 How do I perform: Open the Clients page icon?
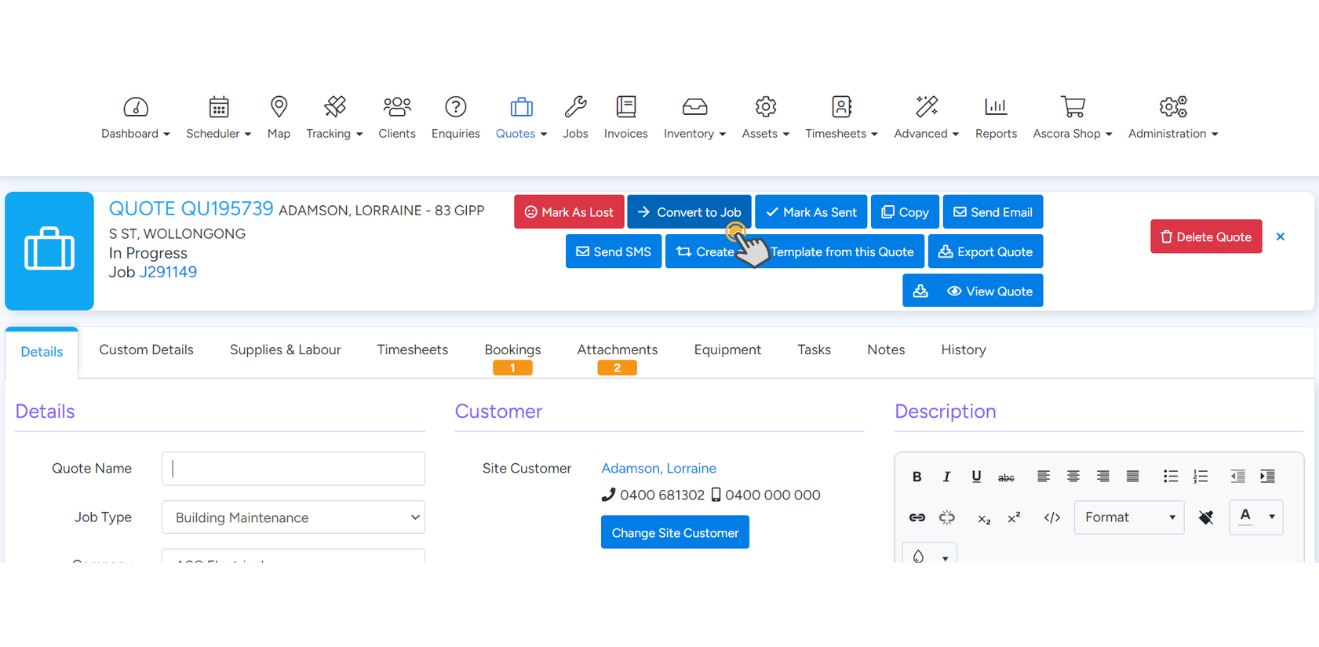[396, 107]
